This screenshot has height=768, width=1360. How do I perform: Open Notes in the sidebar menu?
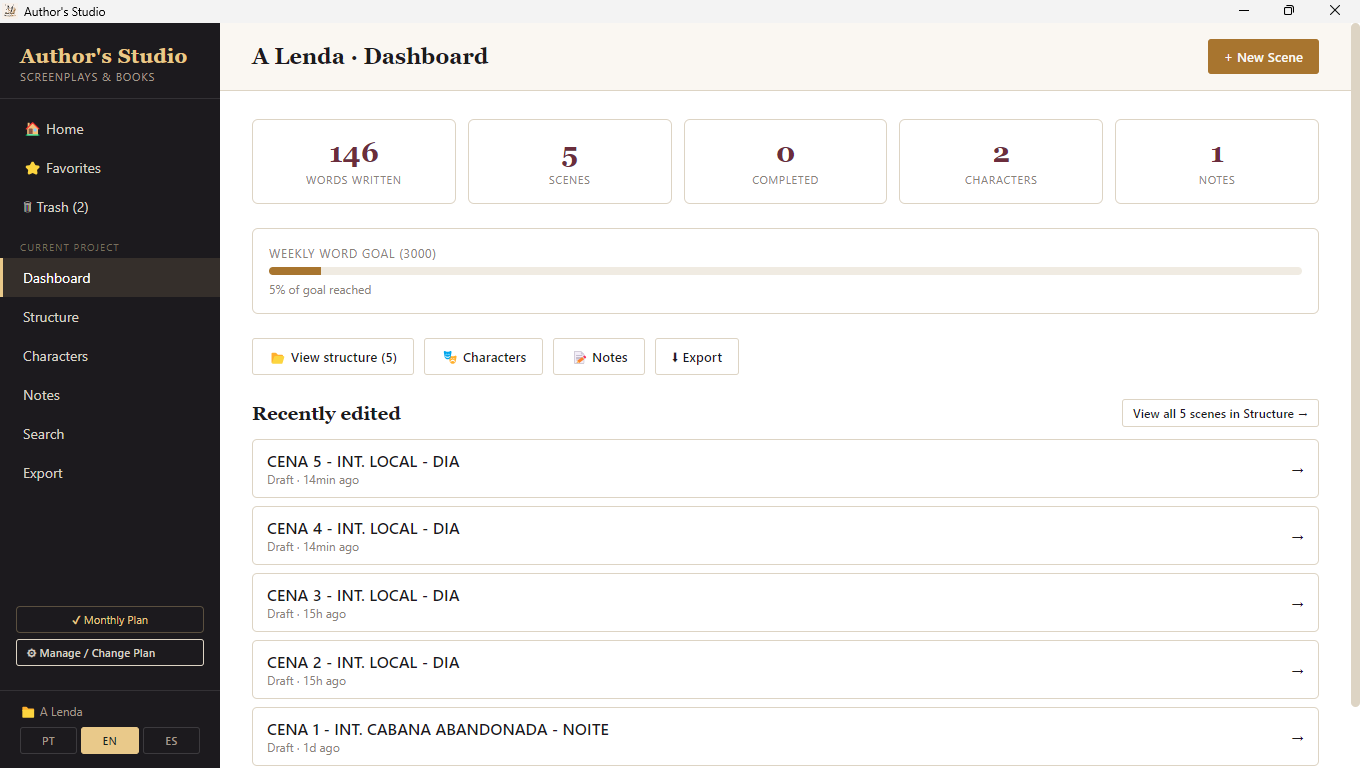pos(110,395)
